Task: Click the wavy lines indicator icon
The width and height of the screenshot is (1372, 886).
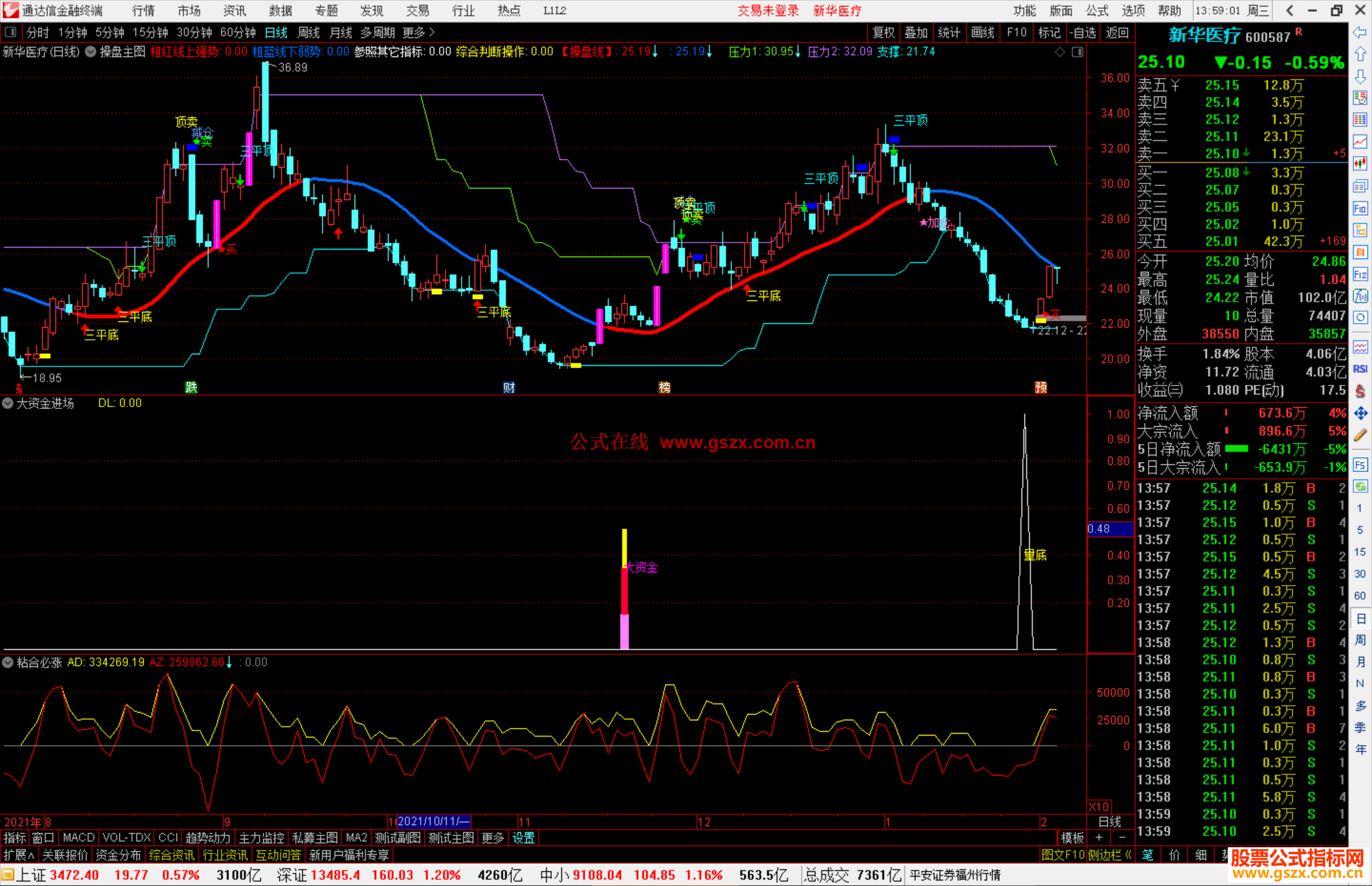Action: pyautogui.click(x=1360, y=347)
